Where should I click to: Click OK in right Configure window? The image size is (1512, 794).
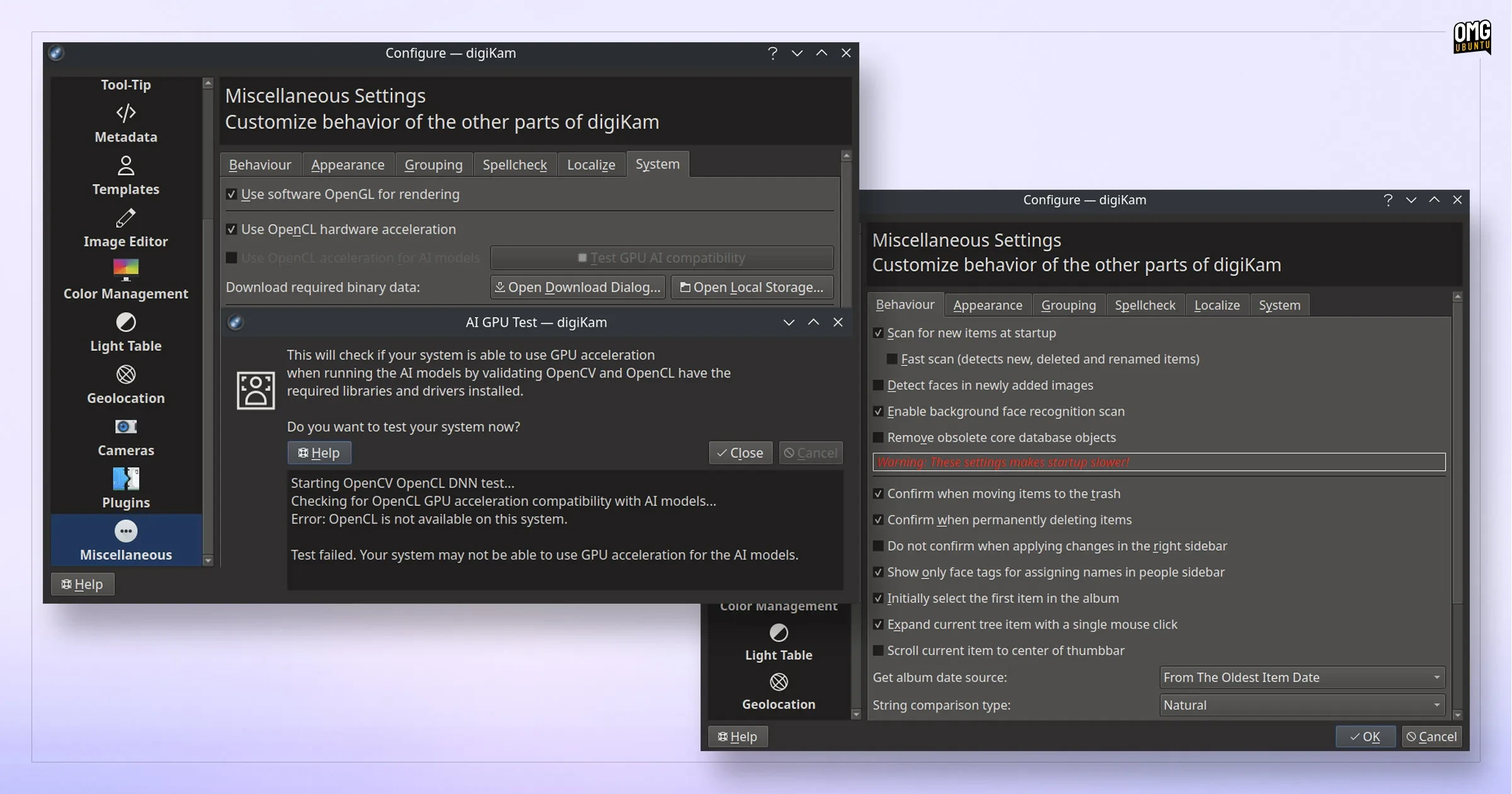pos(1365,737)
